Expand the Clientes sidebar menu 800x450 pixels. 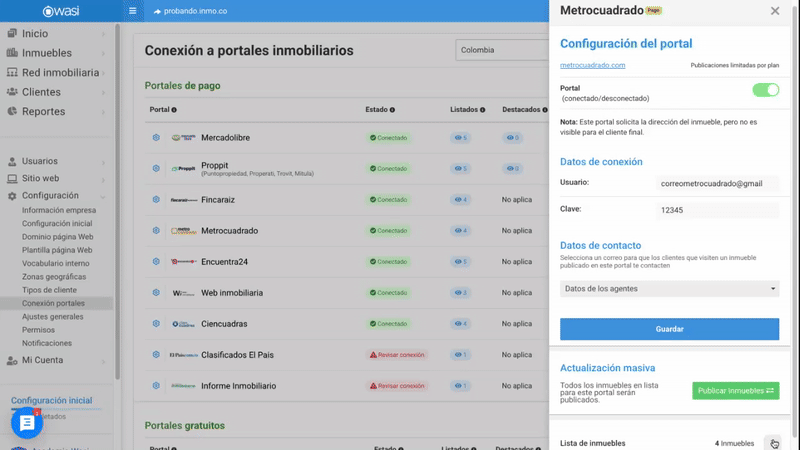[x=56, y=92]
